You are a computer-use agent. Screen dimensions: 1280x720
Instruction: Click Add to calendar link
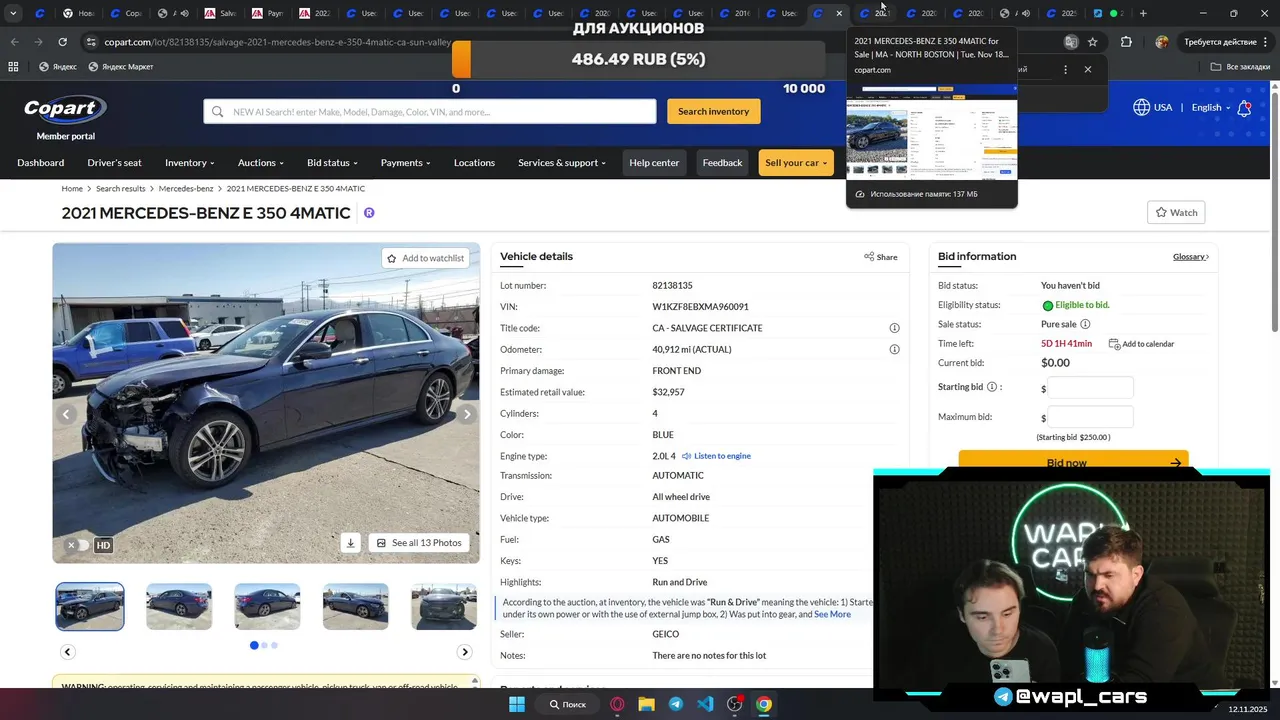click(1141, 344)
